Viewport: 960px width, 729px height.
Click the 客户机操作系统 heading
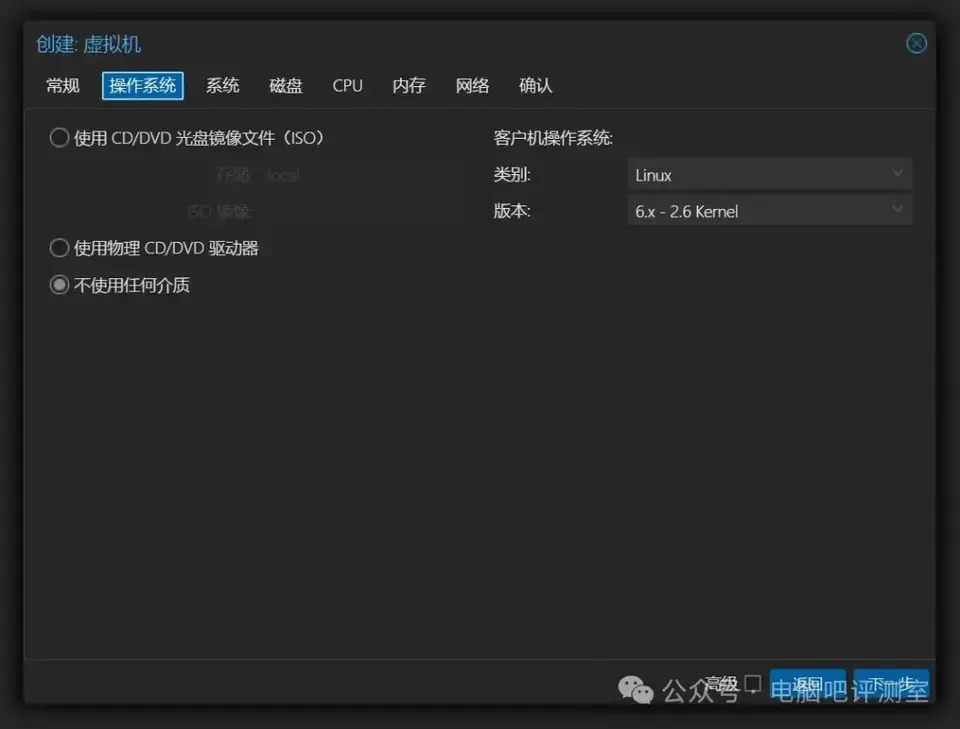coord(553,138)
